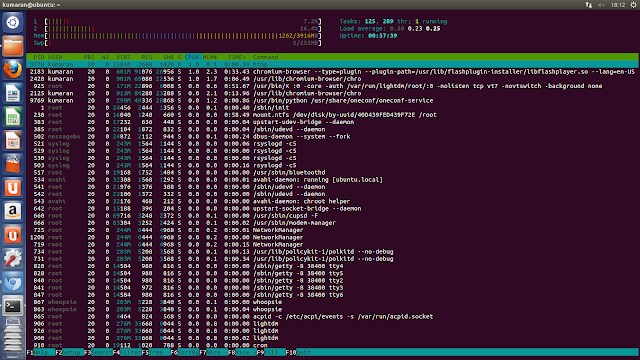Select avahi-daemon: running [ubuntu.local] row
The height and width of the screenshot is (360, 640).
tap(332, 180)
